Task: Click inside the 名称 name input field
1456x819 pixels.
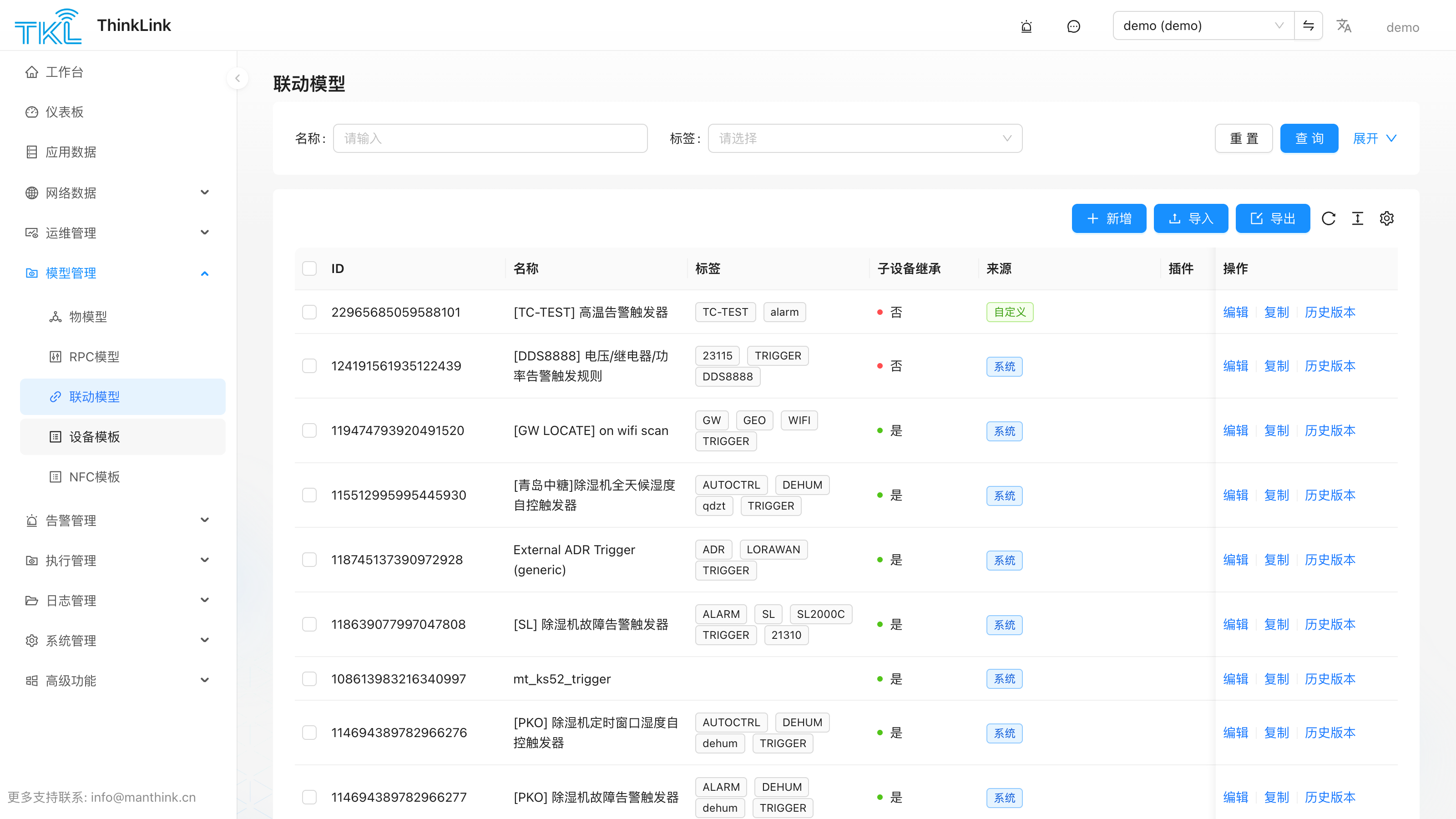Action: (490, 138)
